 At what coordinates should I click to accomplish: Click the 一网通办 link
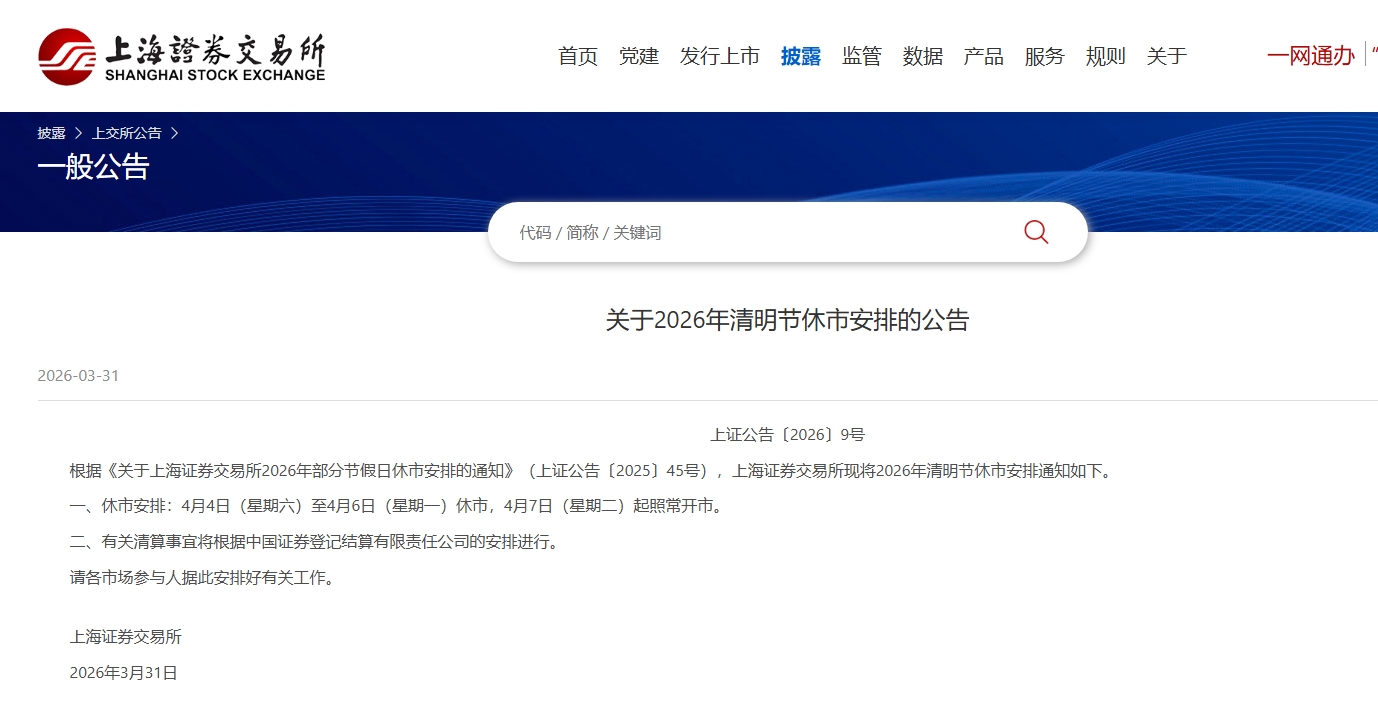[1311, 56]
